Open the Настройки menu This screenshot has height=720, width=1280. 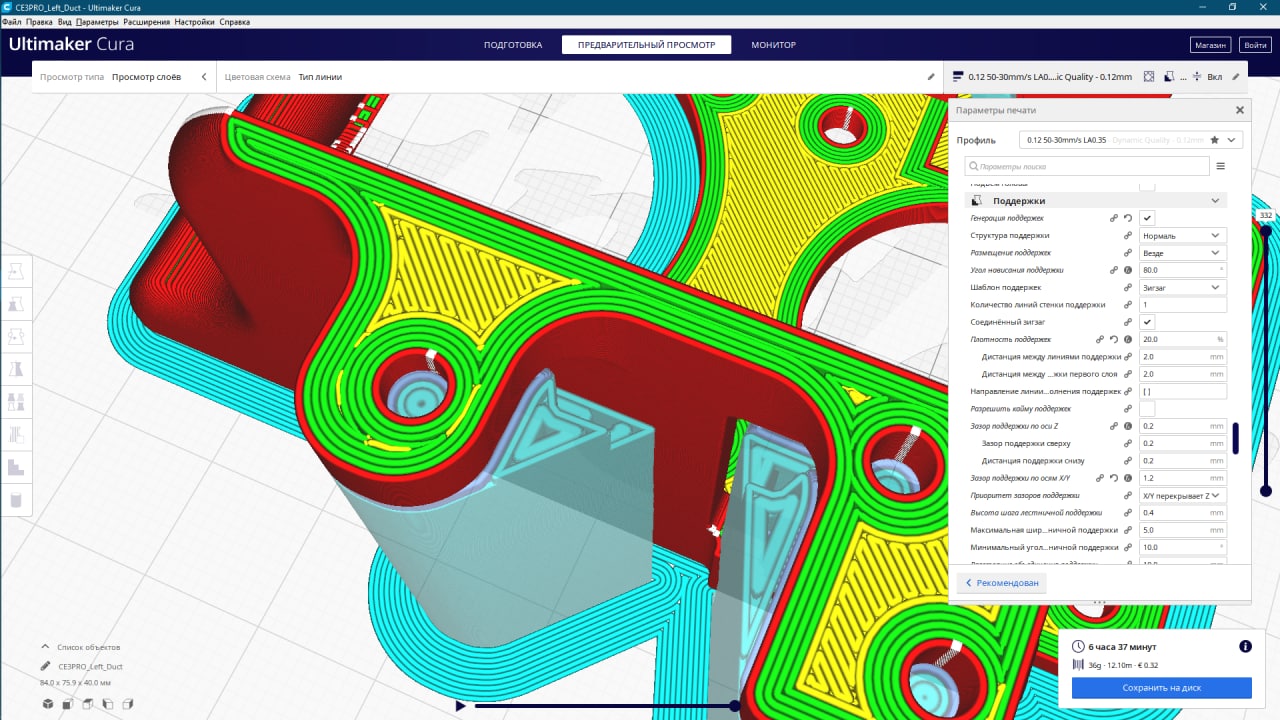(x=193, y=21)
